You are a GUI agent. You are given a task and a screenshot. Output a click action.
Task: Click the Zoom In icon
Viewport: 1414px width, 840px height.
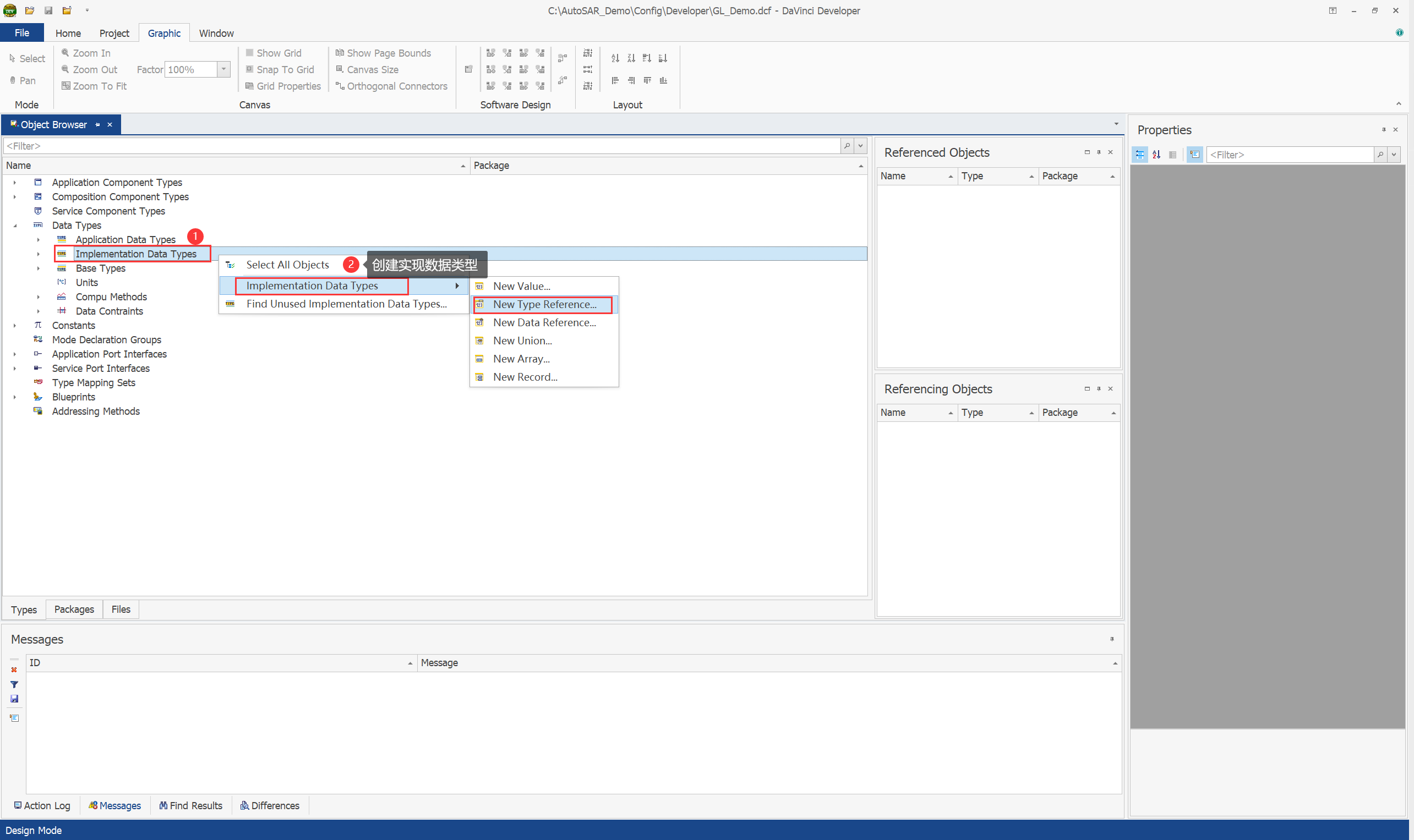point(65,53)
